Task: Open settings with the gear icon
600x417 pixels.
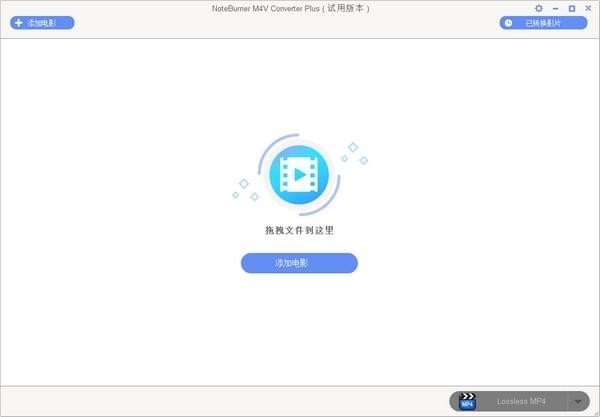Action: (x=539, y=8)
